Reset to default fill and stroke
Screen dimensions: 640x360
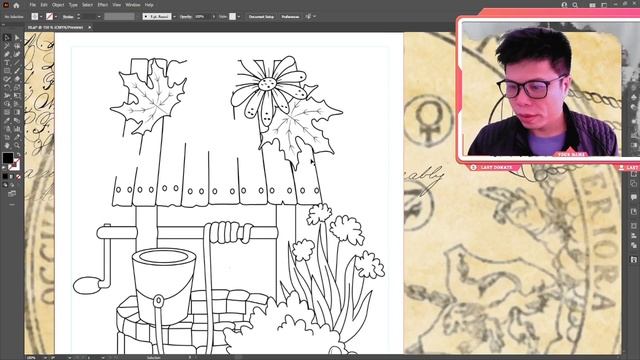click(x=4, y=168)
